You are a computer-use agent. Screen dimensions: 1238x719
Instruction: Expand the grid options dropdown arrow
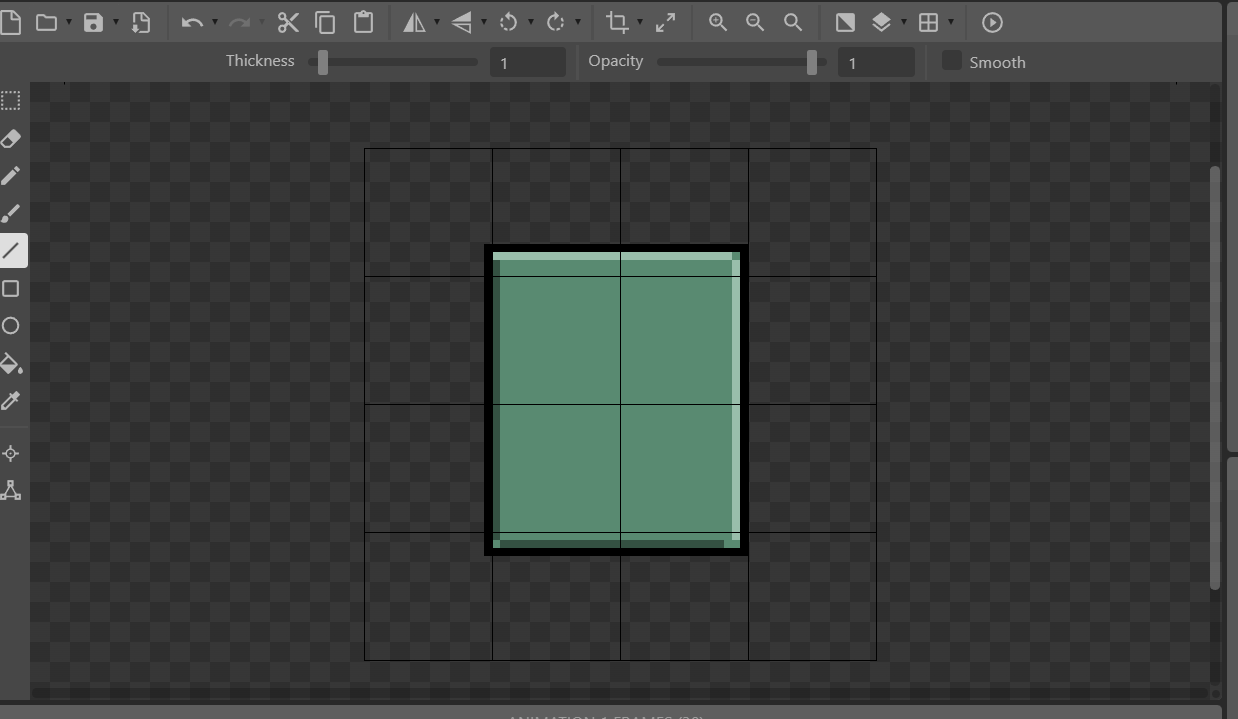951,22
